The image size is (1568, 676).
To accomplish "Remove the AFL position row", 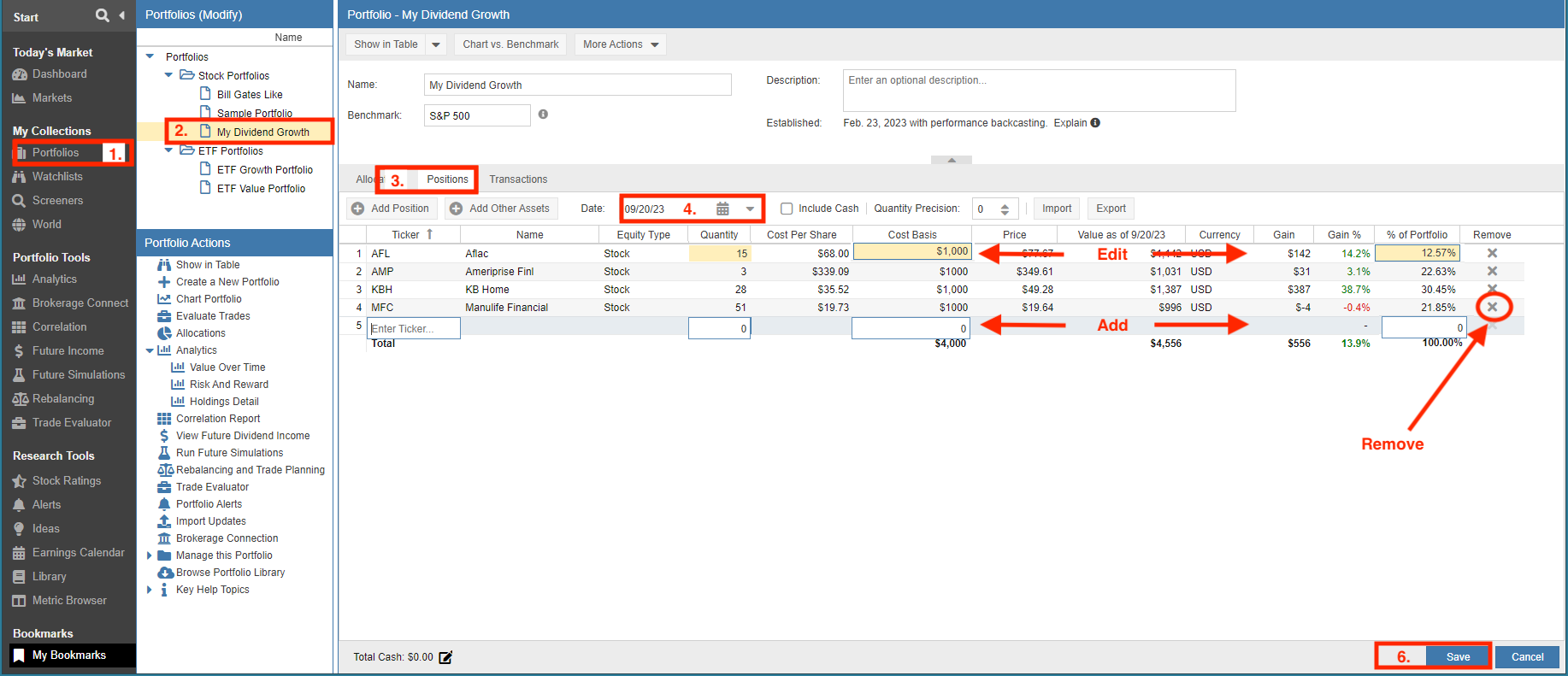I will click(1492, 253).
